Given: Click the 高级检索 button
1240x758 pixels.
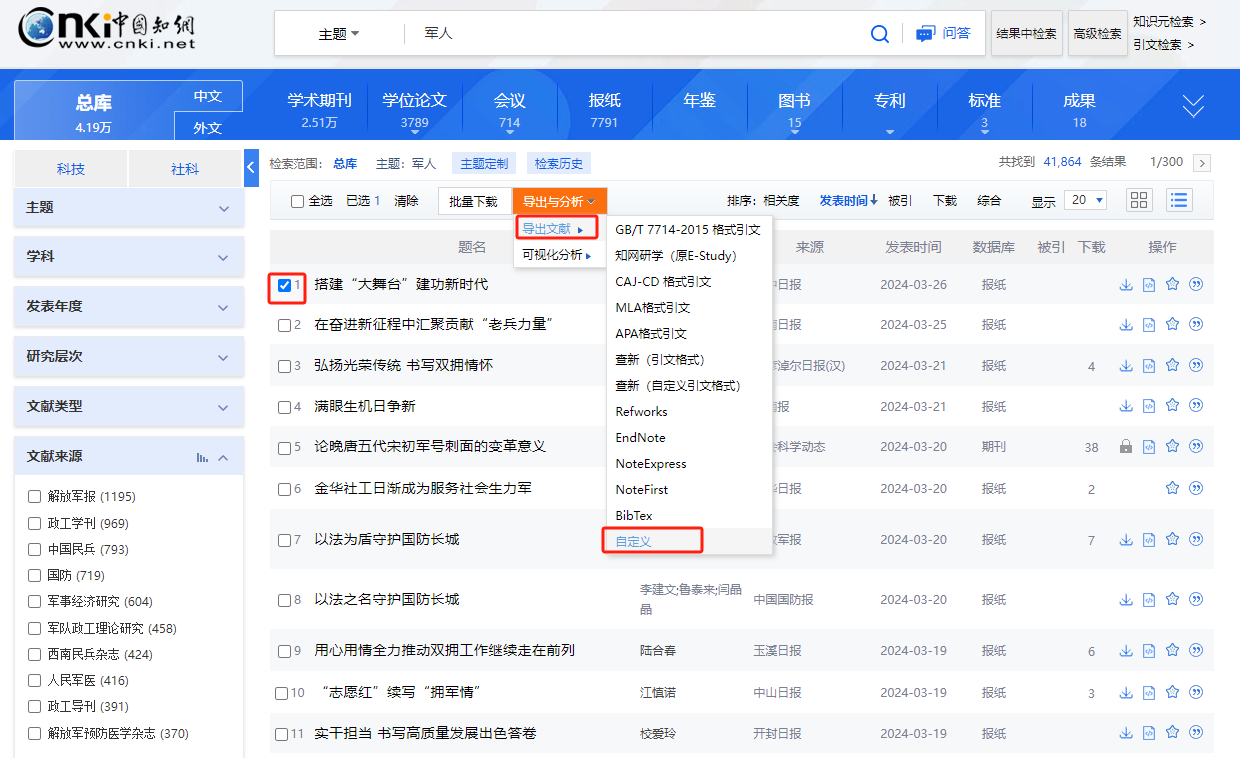Looking at the screenshot, I should 1097,34.
